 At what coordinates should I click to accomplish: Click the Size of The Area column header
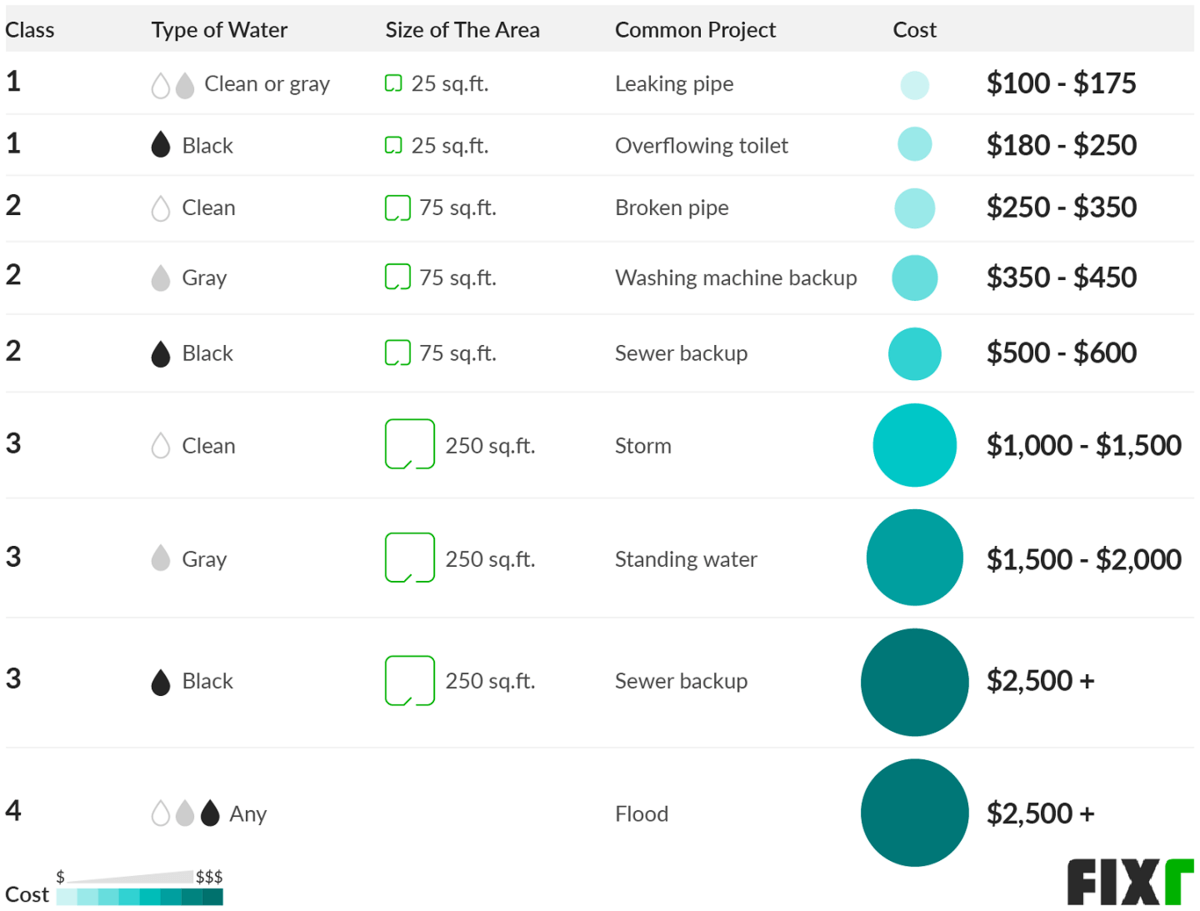[x=462, y=30]
